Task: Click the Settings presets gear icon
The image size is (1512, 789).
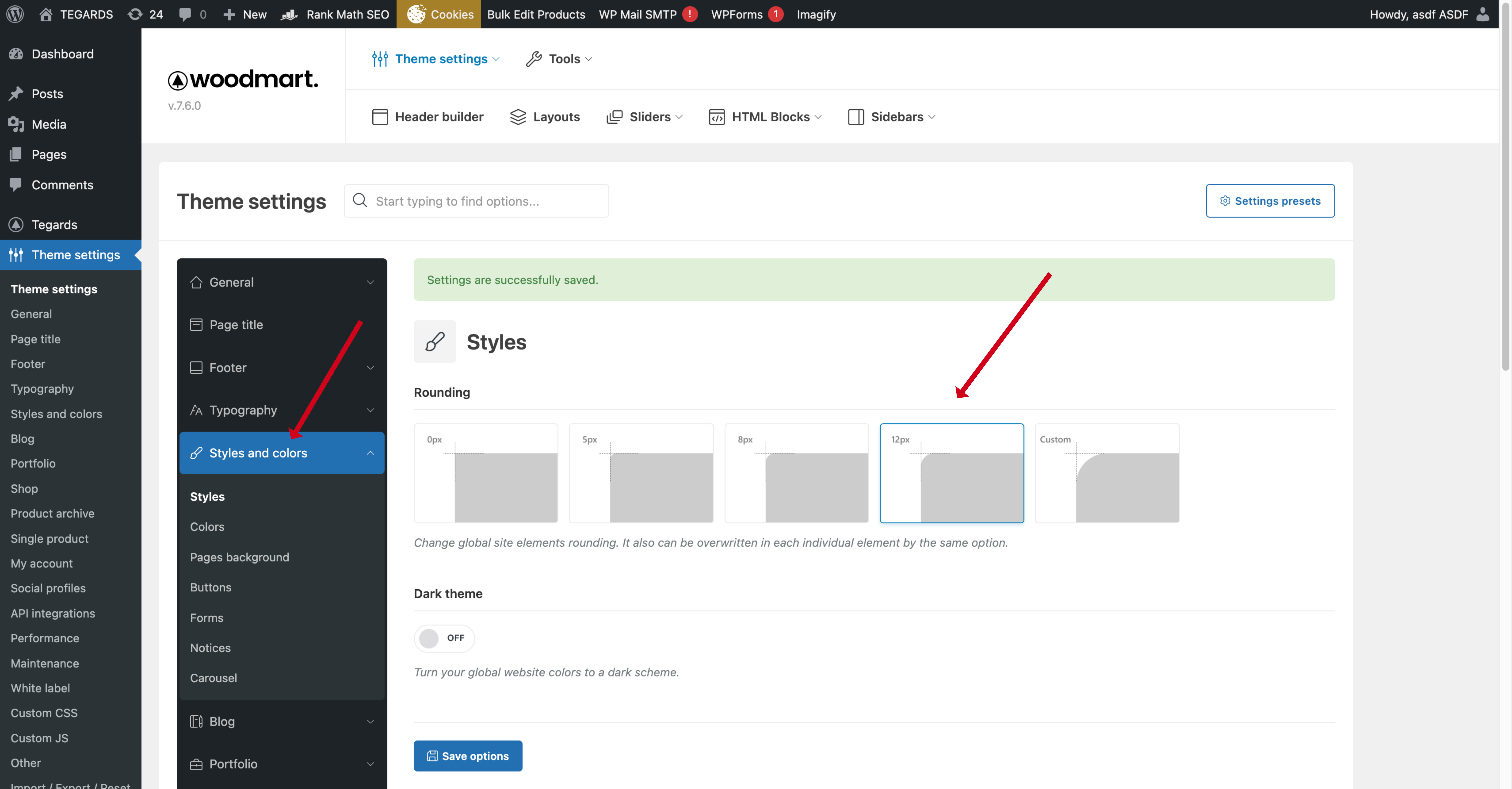Action: (x=1225, y=201)
